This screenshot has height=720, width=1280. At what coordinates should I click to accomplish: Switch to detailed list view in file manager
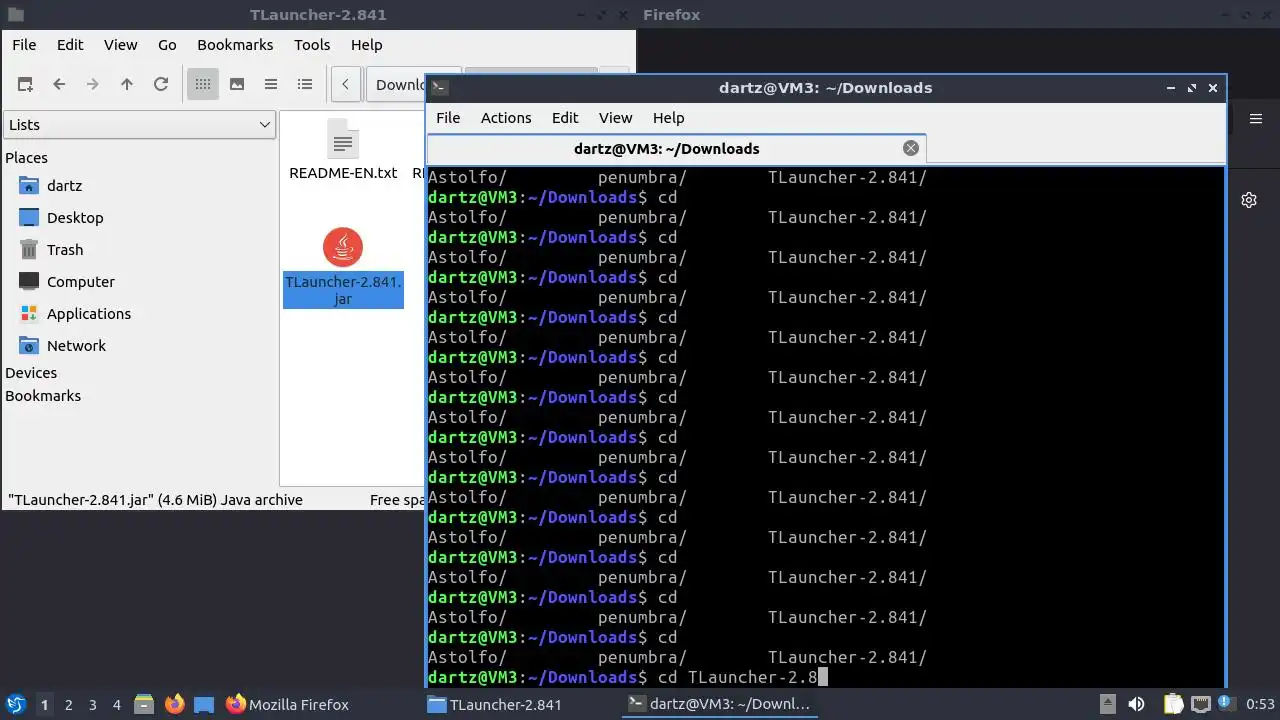coord(305,85)
